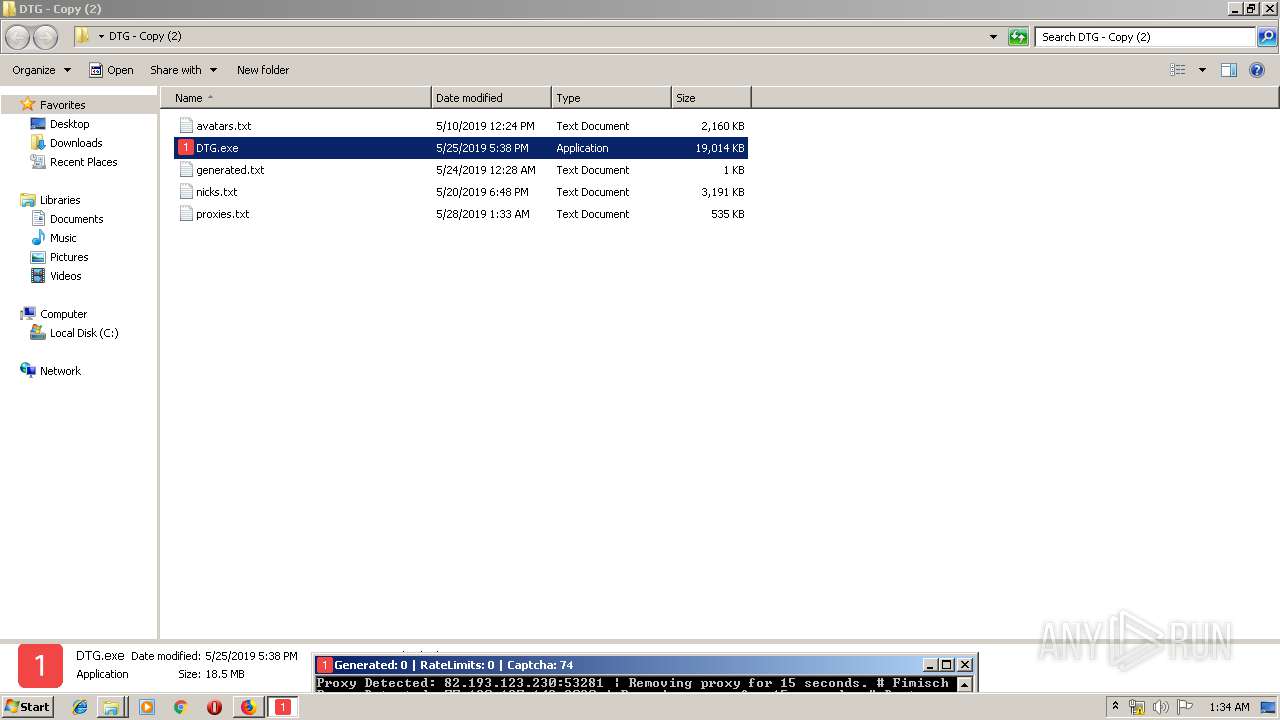Click New folder button
The image size is (1280, 720).
[x=263, y=70]
